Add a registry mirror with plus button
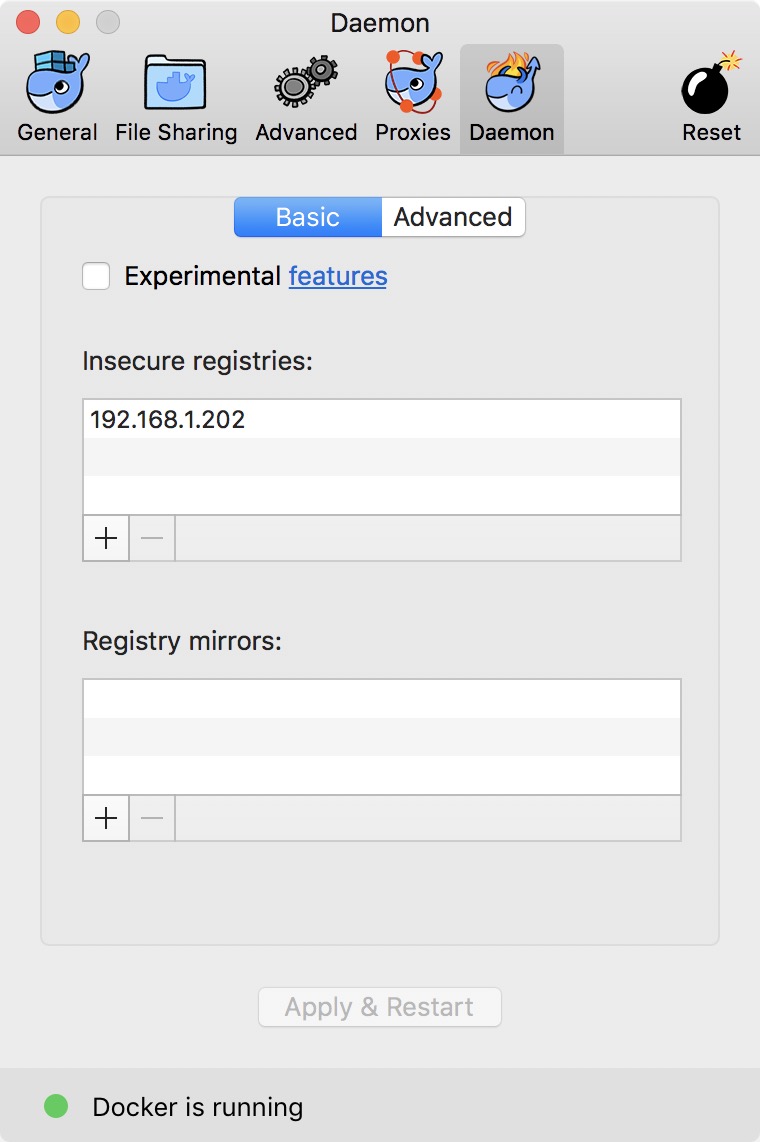Viewport: 760px width, 1142px height. [x=106, y=818]
